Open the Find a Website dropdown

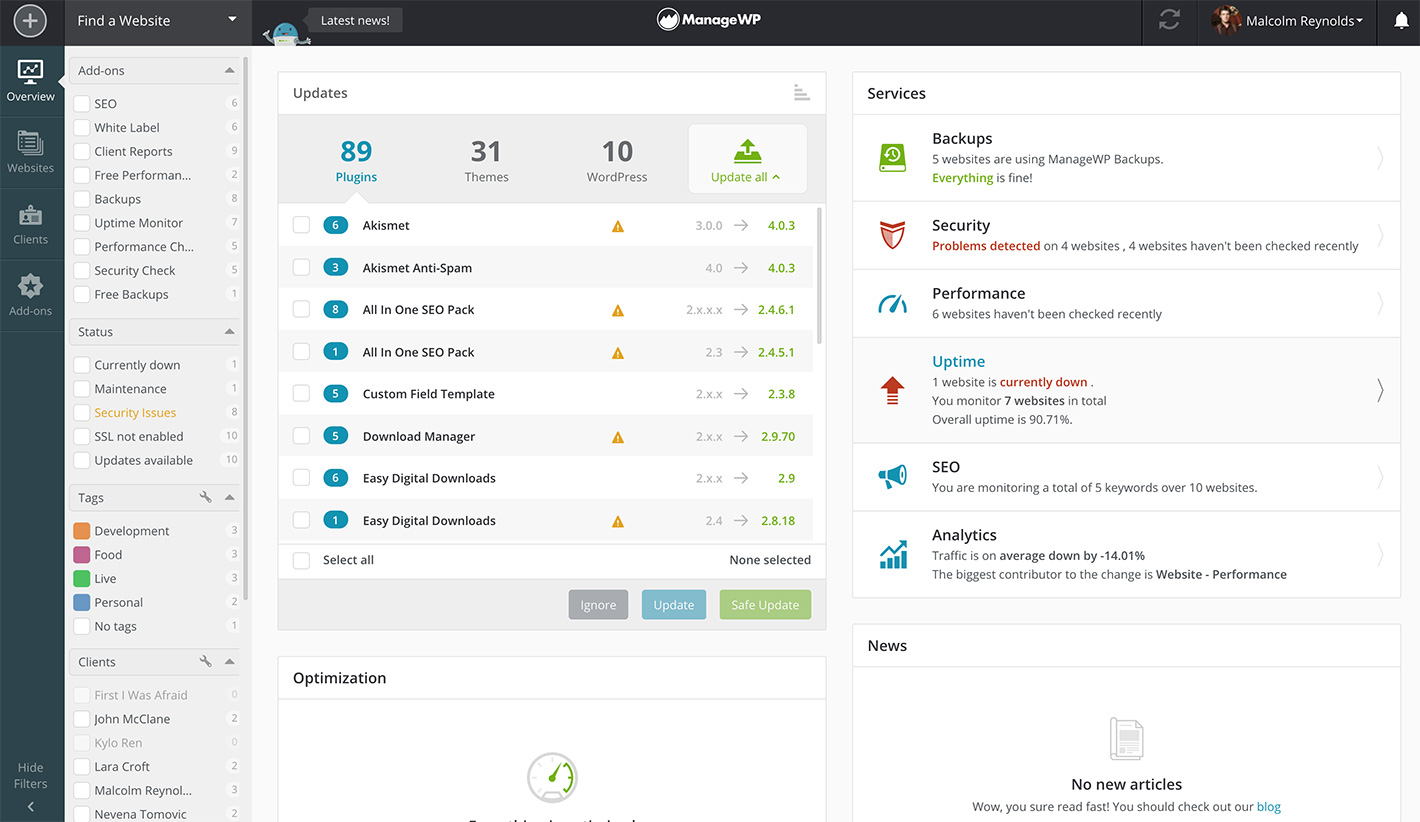[x=157, y=21]
